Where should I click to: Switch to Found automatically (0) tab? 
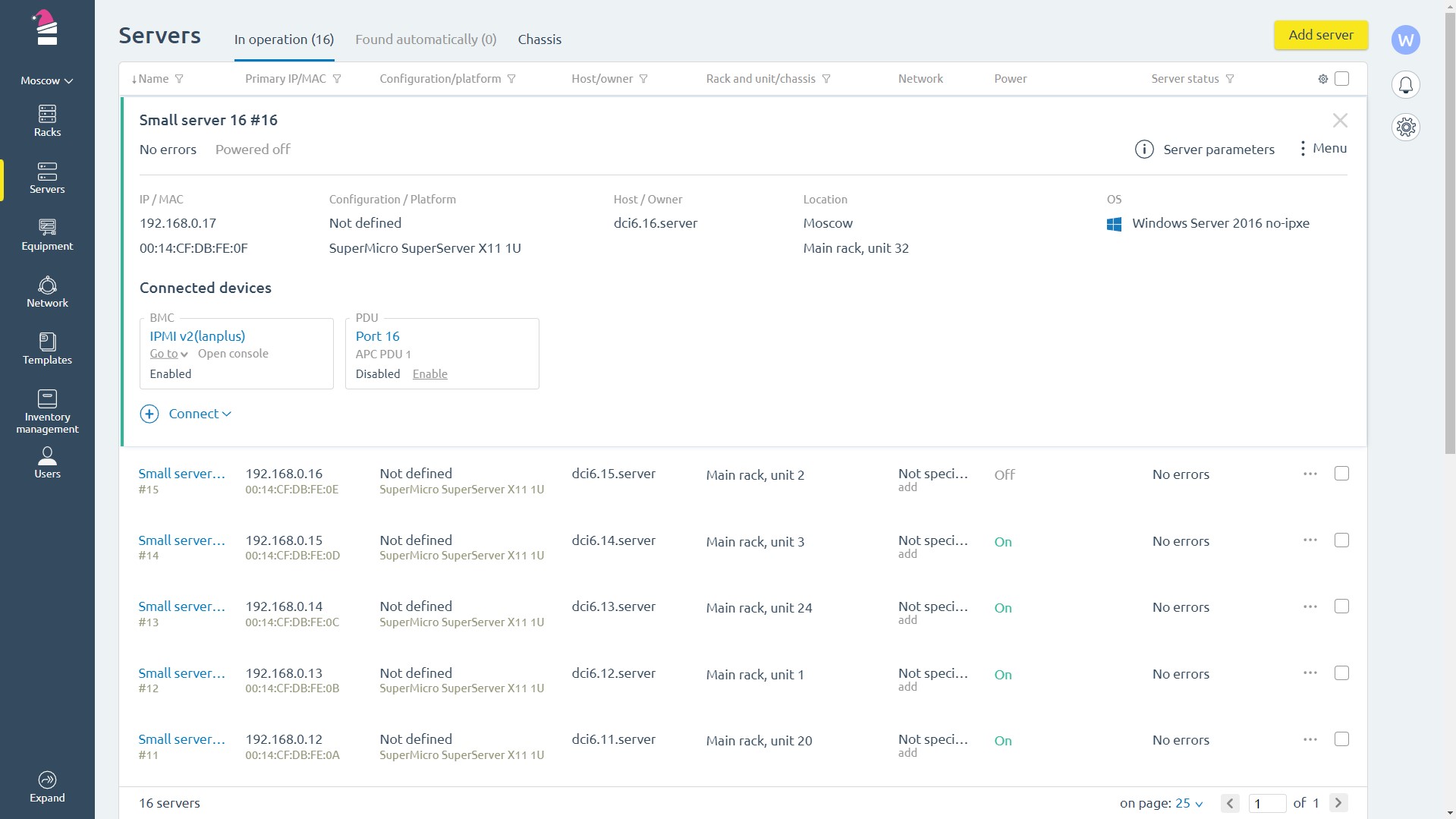pos(426,39)
